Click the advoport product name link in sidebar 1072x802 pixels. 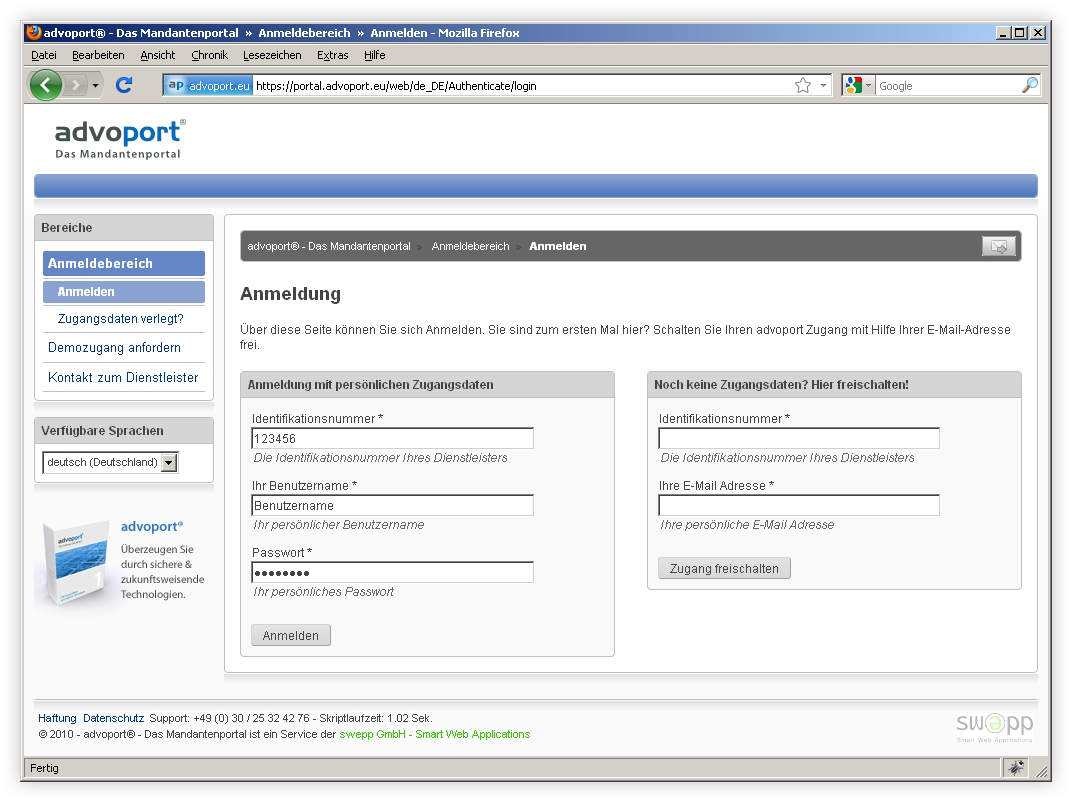152,526
